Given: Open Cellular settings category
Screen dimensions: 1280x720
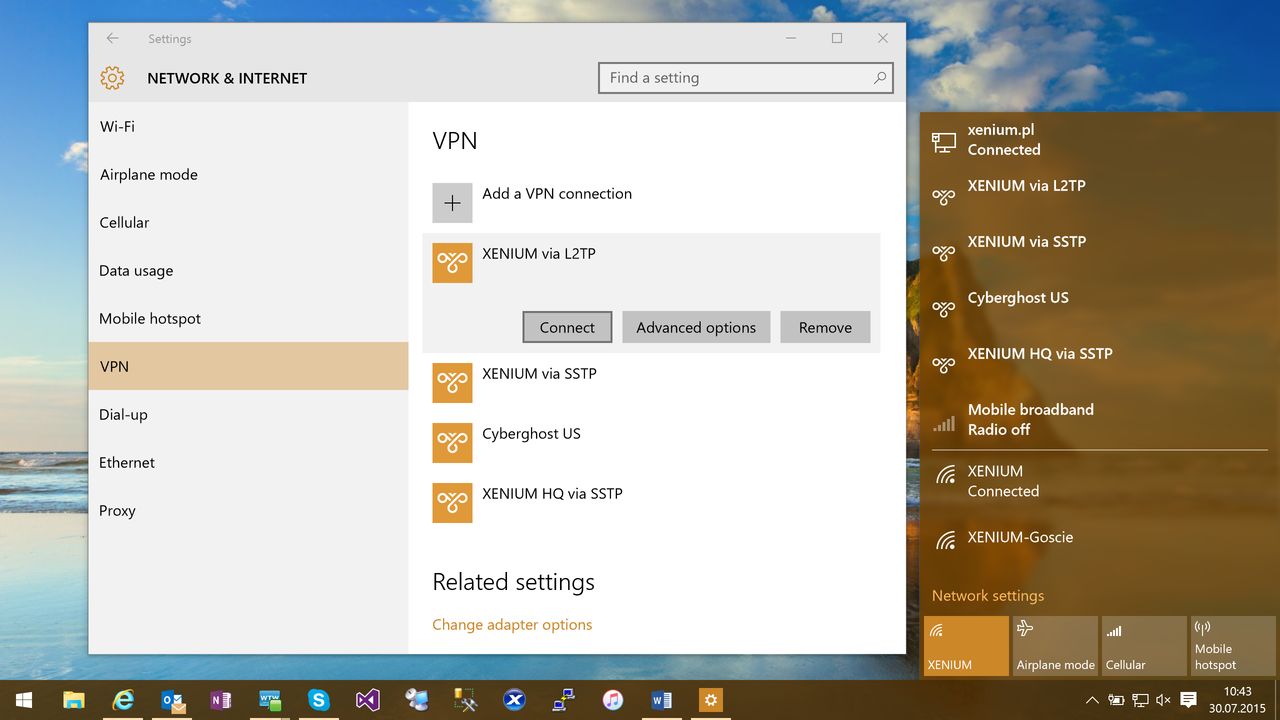Looking at the screenshot, I should [248, 223].
